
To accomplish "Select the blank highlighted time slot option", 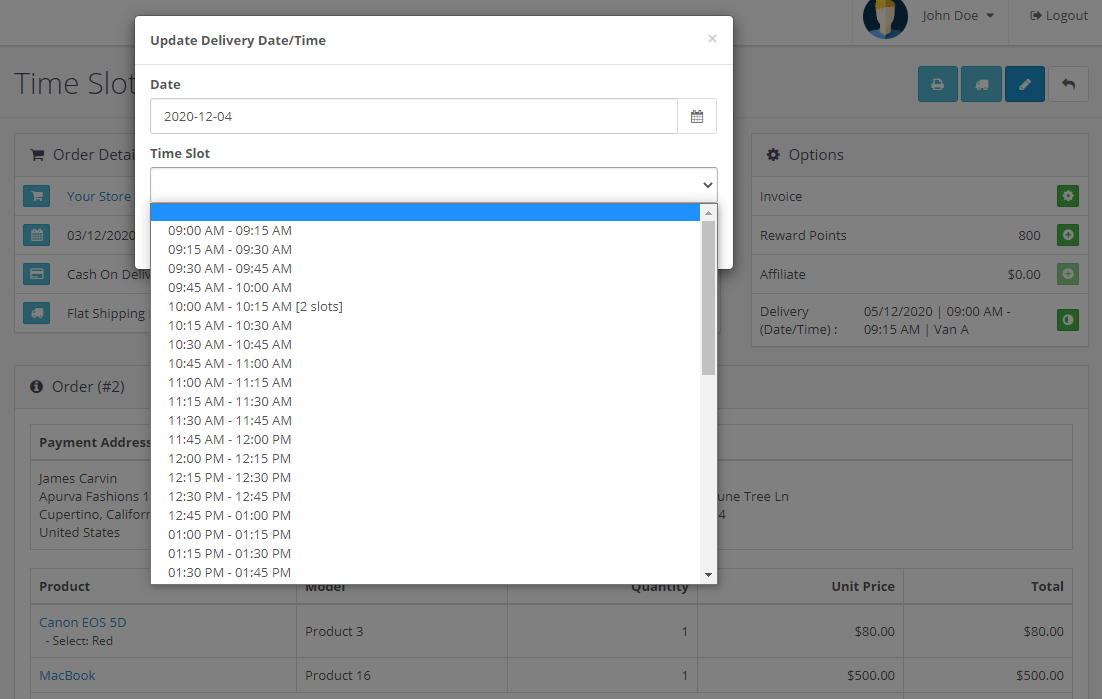I will 425,212.
